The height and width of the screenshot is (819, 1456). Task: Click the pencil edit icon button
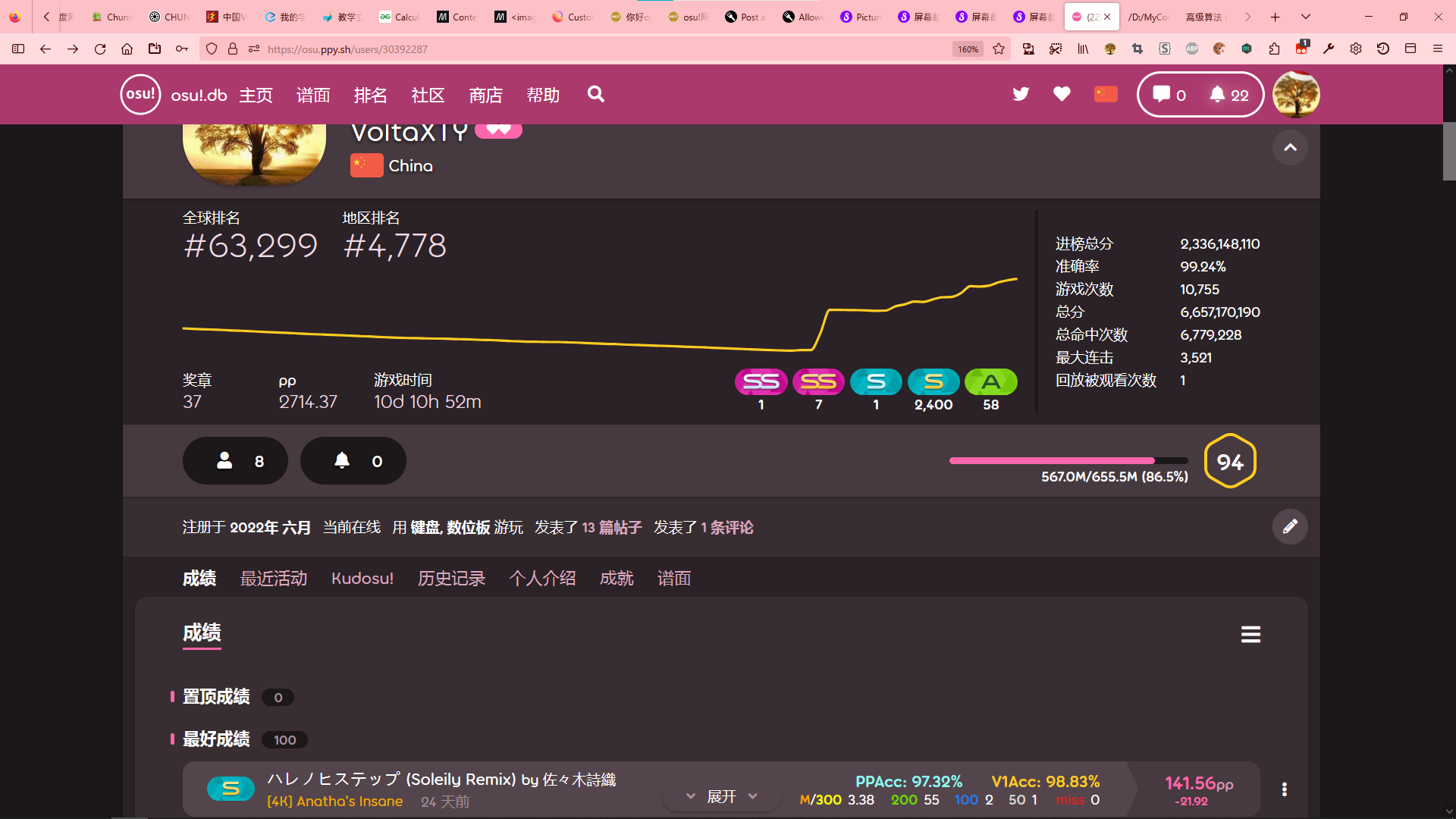point(1290,526)
